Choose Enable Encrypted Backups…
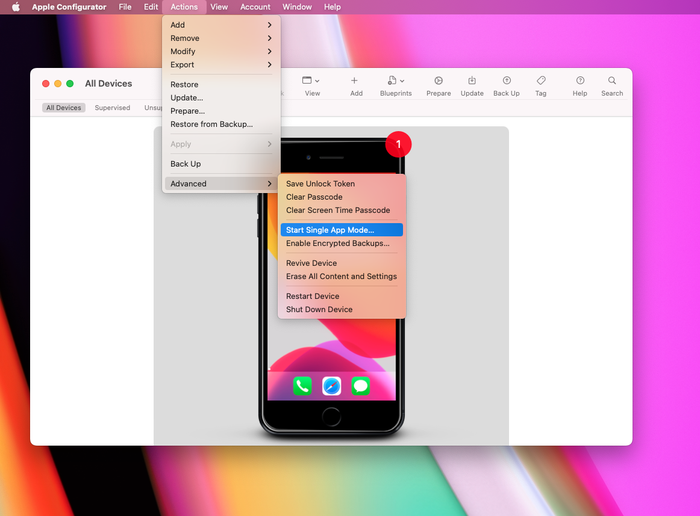The height and width of the screenshot is (516, 700). pyautogui.click(x=342, y=243)
